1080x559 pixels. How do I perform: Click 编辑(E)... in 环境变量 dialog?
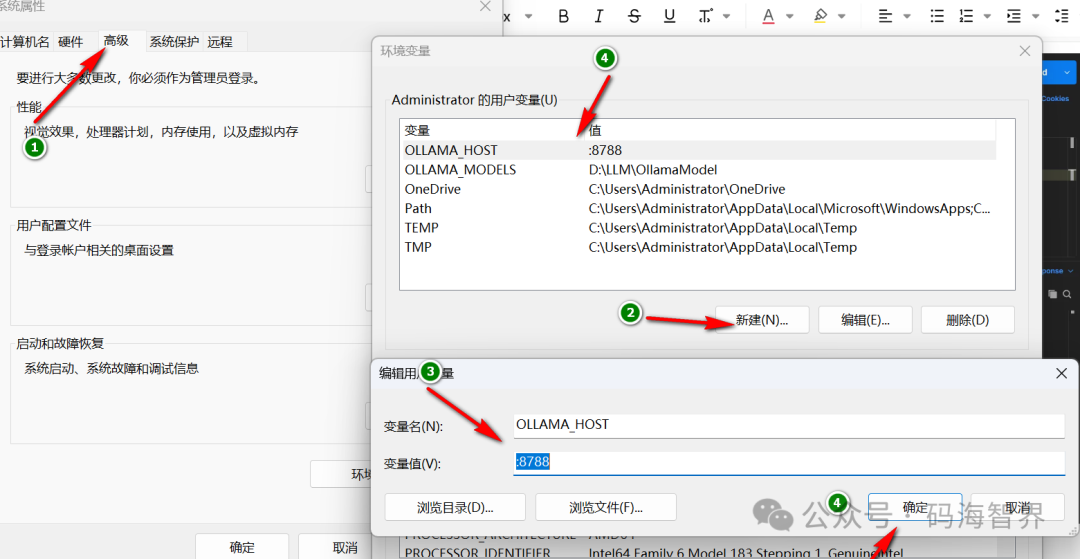coord(865,320)
